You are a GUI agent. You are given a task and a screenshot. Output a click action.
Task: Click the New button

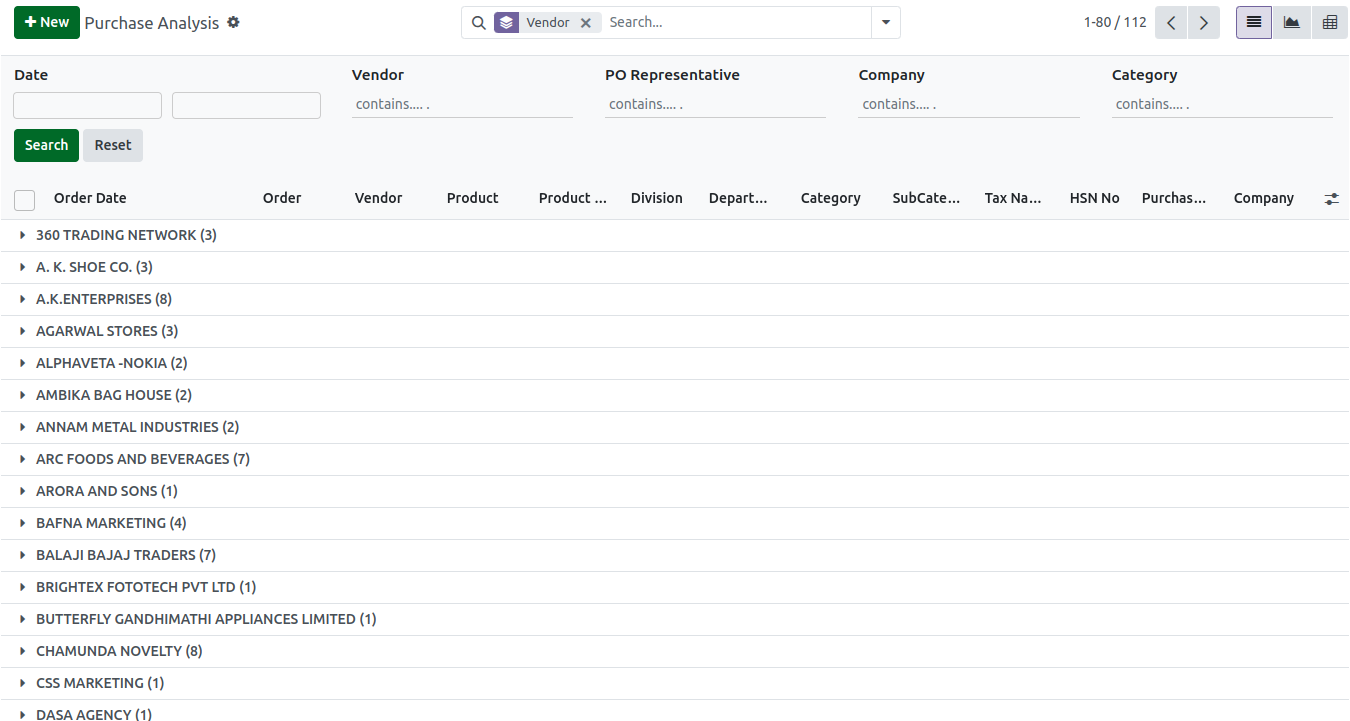[x=47, y=22]
